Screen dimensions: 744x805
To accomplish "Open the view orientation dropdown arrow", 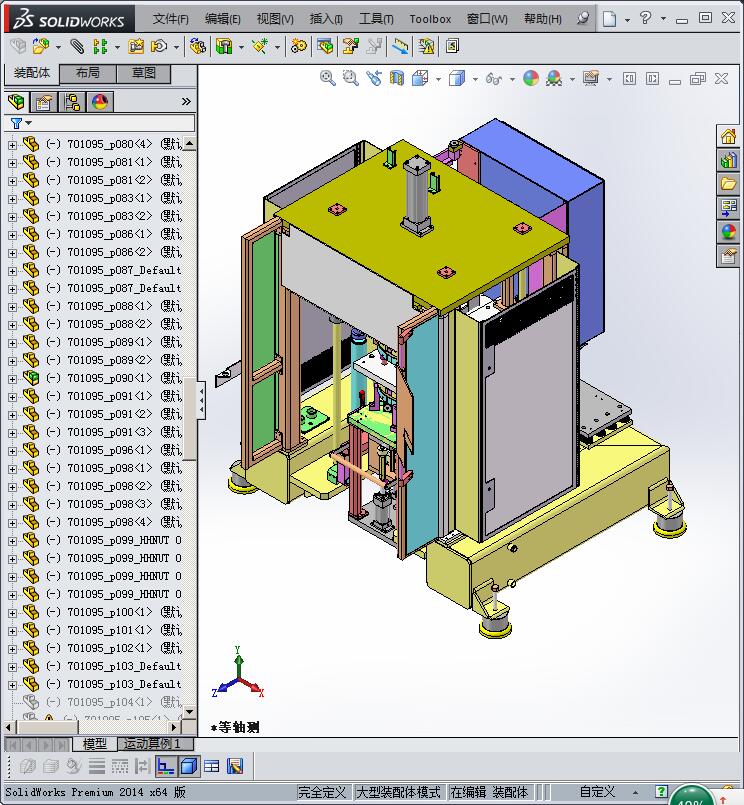I will [438, 79].
